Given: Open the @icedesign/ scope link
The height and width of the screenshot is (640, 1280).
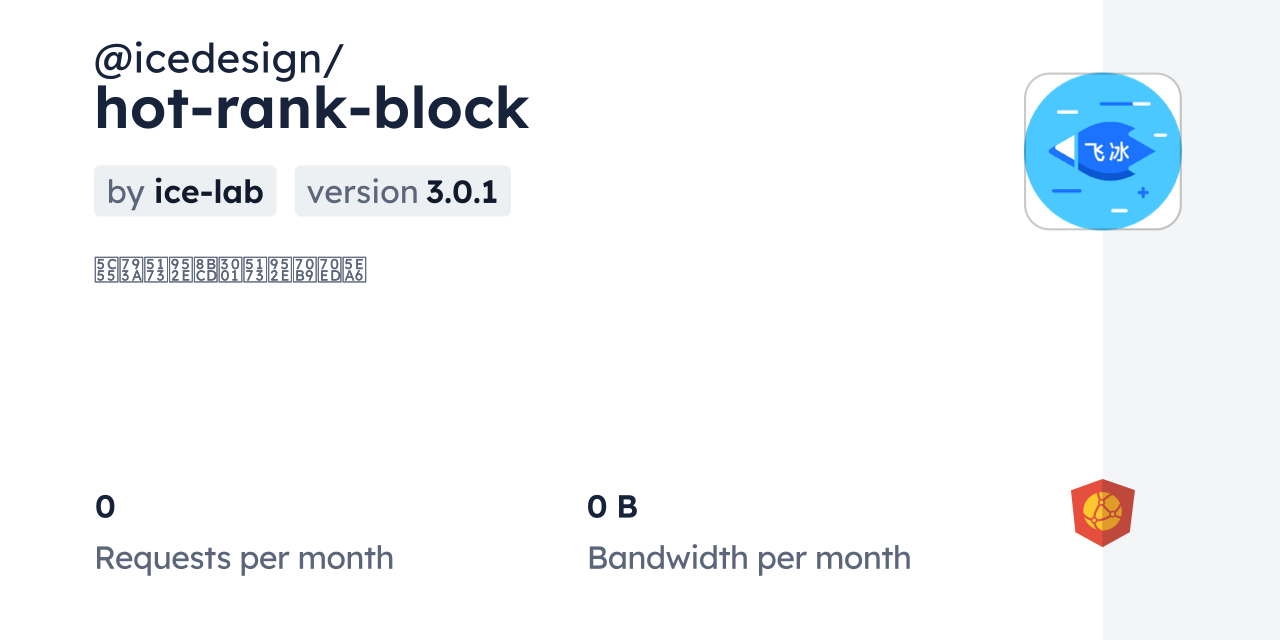Looking at the screenshot, I should point(218,60).
